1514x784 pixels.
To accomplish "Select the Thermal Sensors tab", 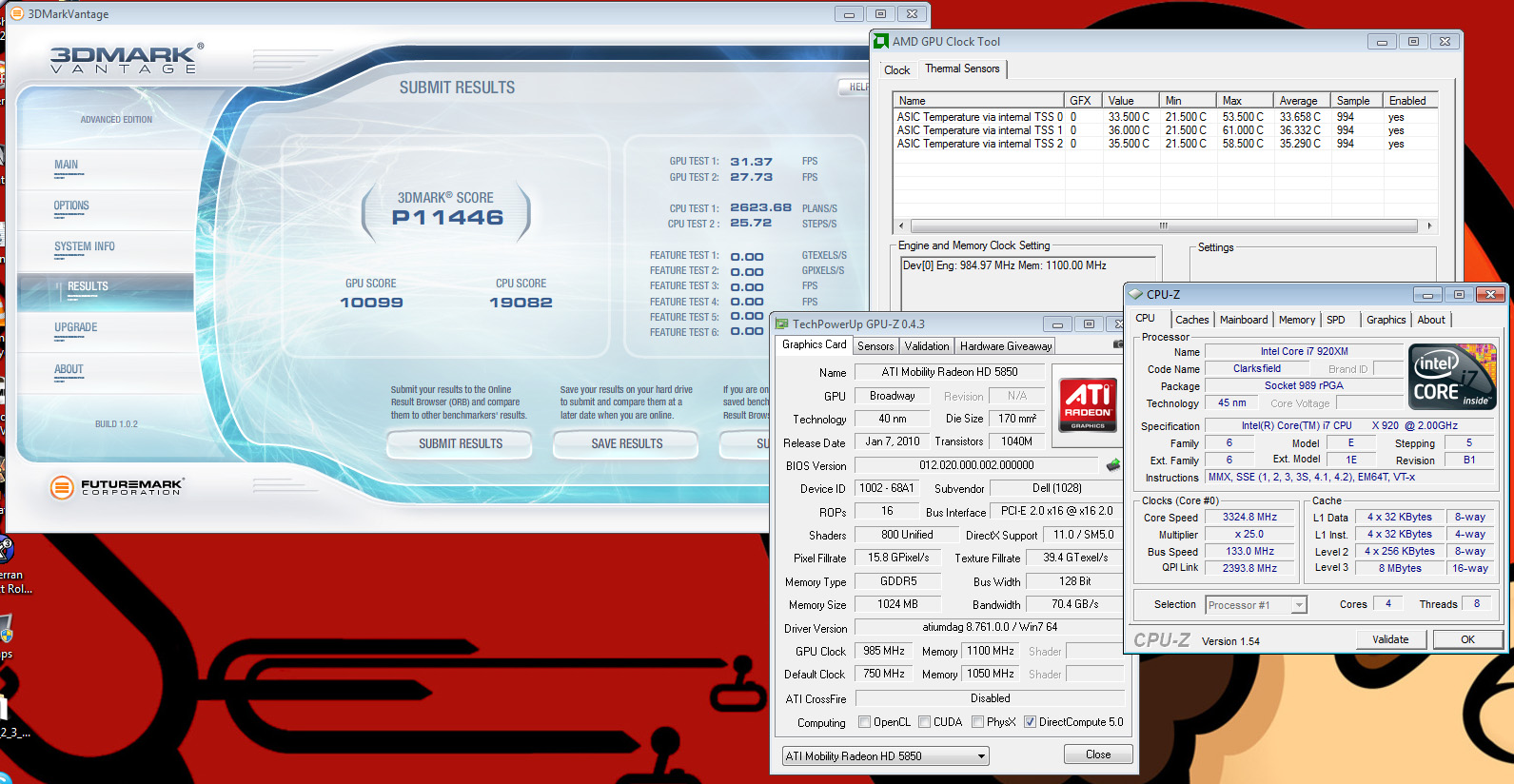I will 962,69.
